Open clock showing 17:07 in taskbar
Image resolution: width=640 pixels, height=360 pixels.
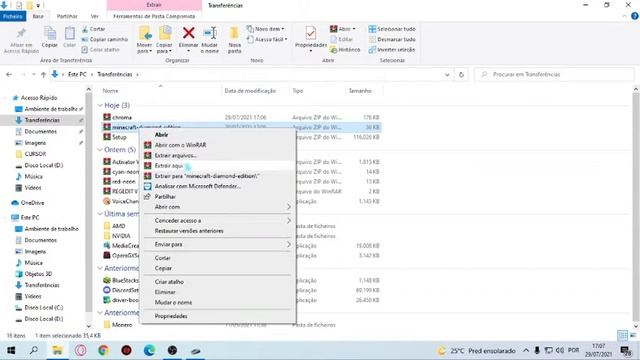pos(598,350)
